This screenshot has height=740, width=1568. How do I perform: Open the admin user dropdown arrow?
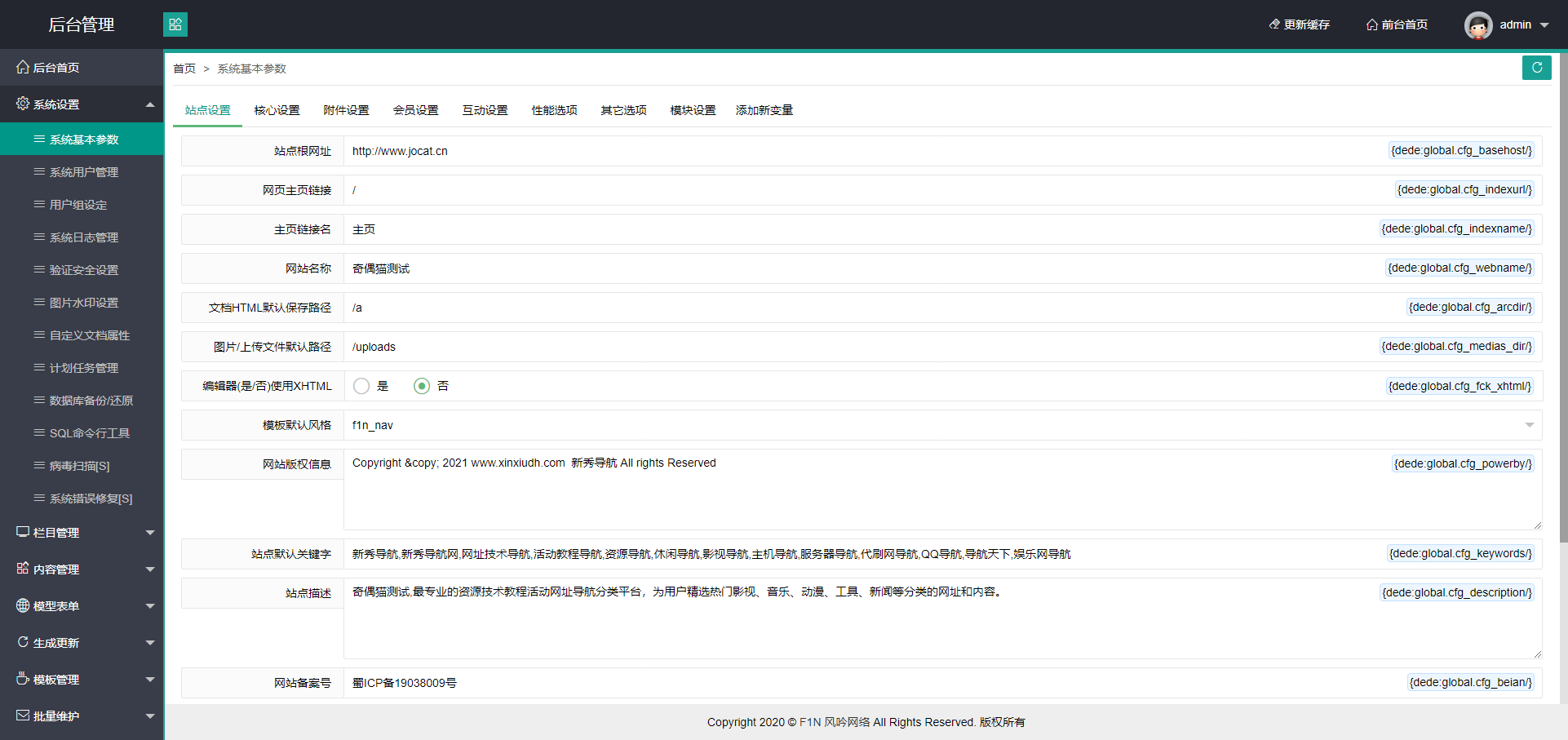[1544, 25]
